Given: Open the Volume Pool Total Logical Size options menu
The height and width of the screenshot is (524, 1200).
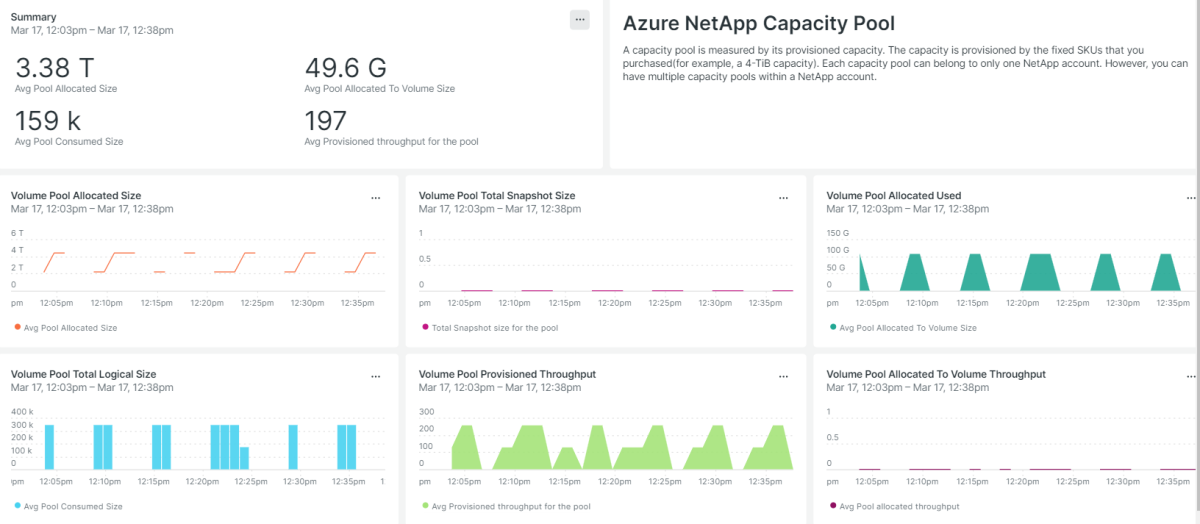Looking at the screenshot, I should click(376, 376).
